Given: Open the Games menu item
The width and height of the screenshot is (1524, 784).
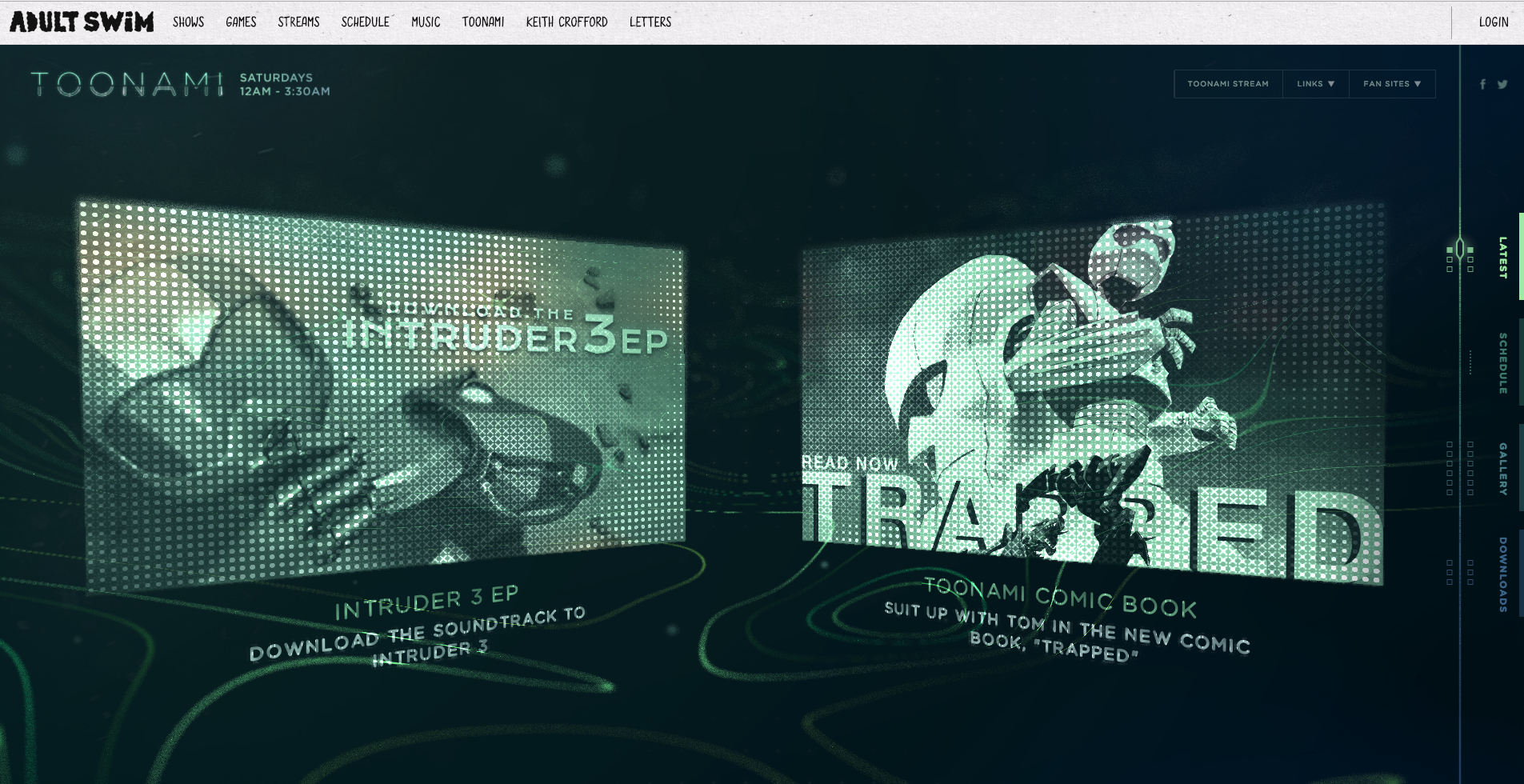Looking at the screenshot, I should click(x=241, y=22).
